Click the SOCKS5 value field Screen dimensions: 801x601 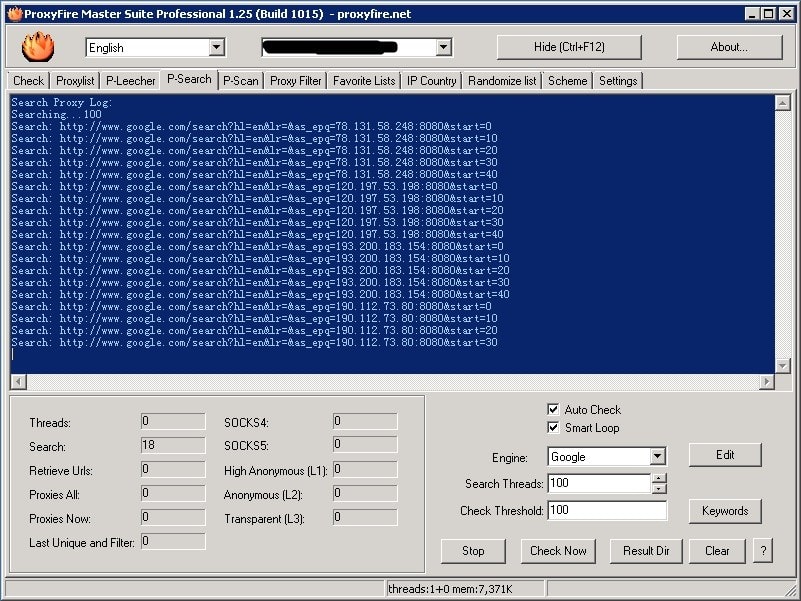(x=365, y=445)
